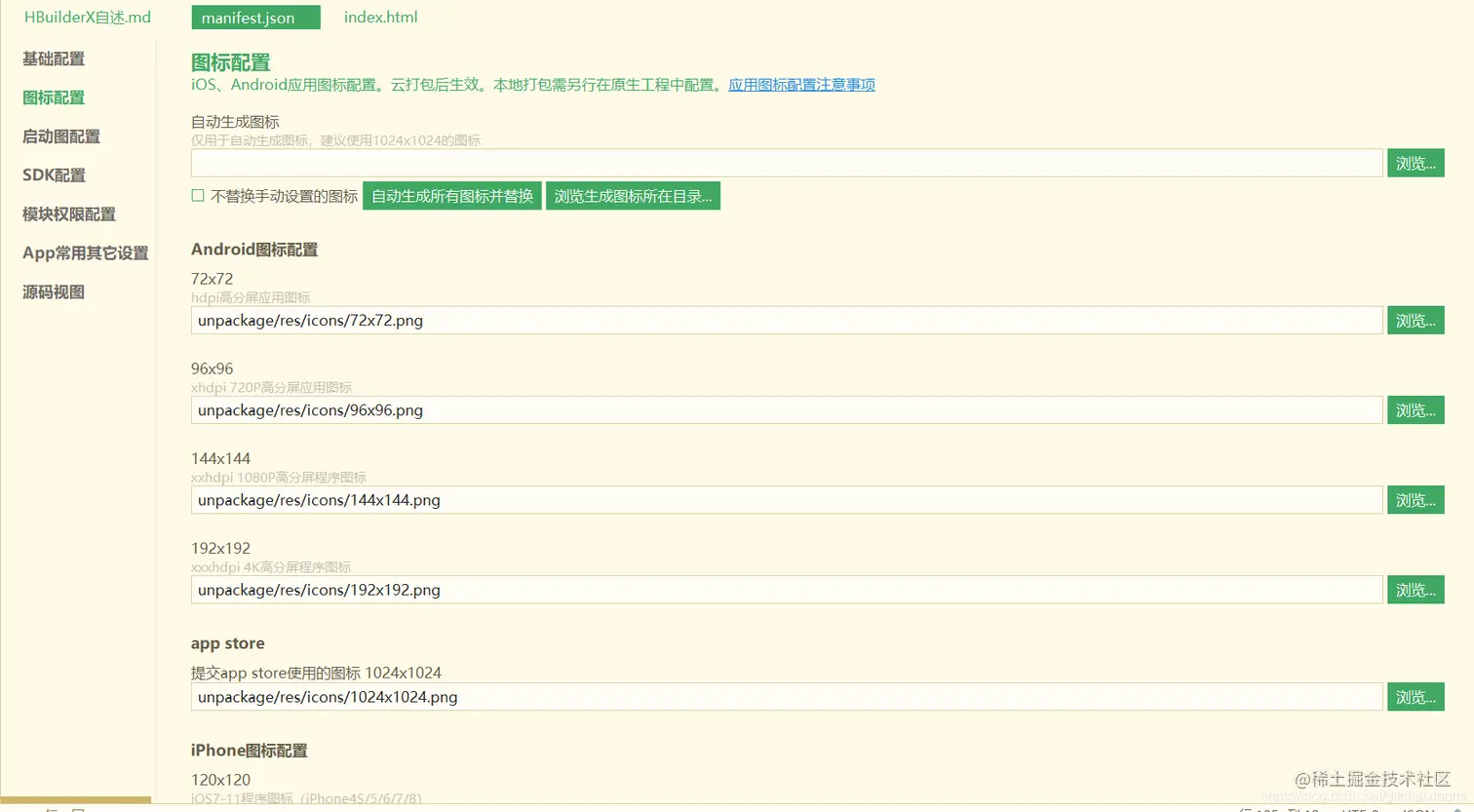Open the 启动图配置 section
The image size is (1474, 812).
pos(60,136)
